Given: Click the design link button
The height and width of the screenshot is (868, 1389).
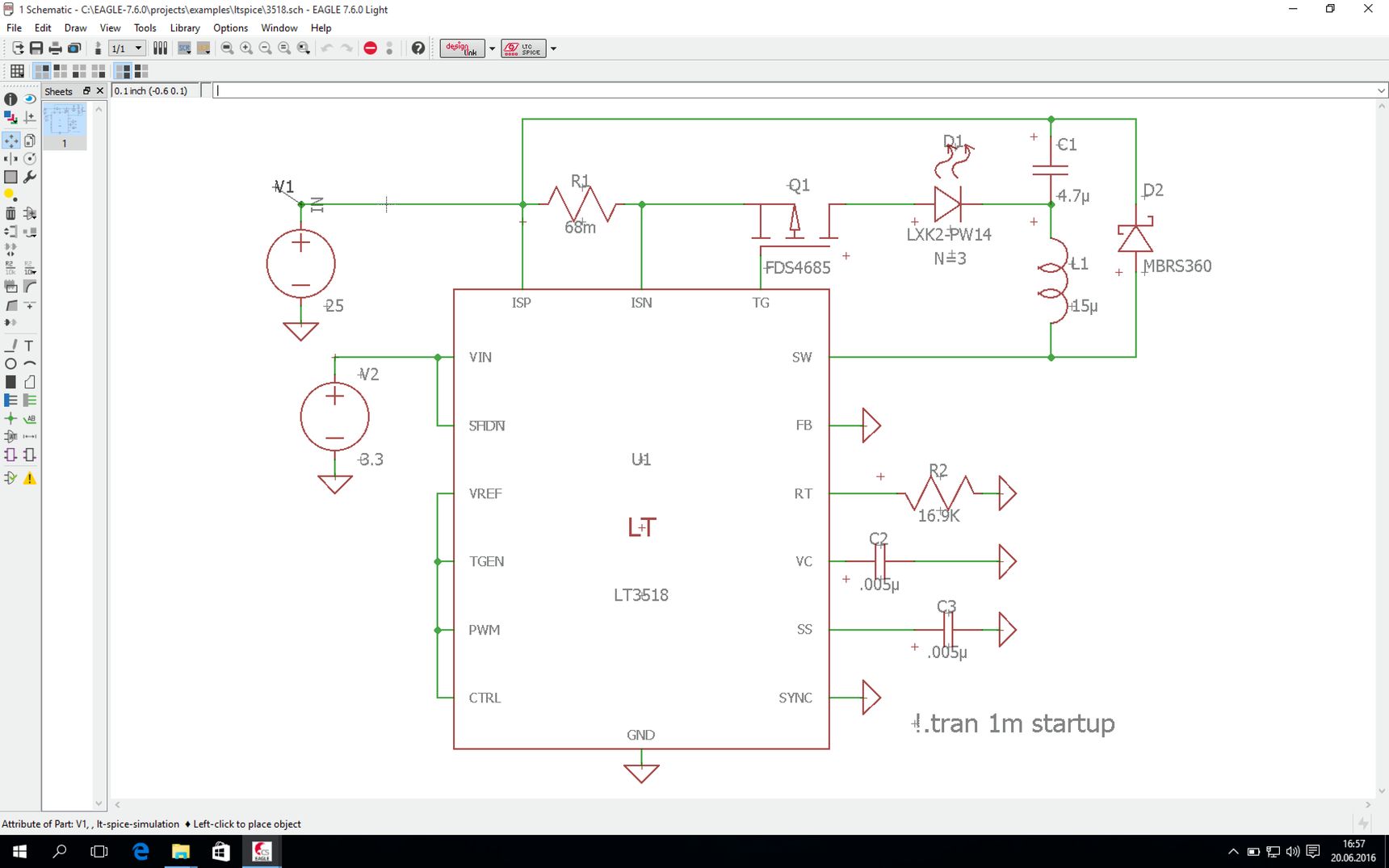Looking at the screenshot, I should (462, 48).
